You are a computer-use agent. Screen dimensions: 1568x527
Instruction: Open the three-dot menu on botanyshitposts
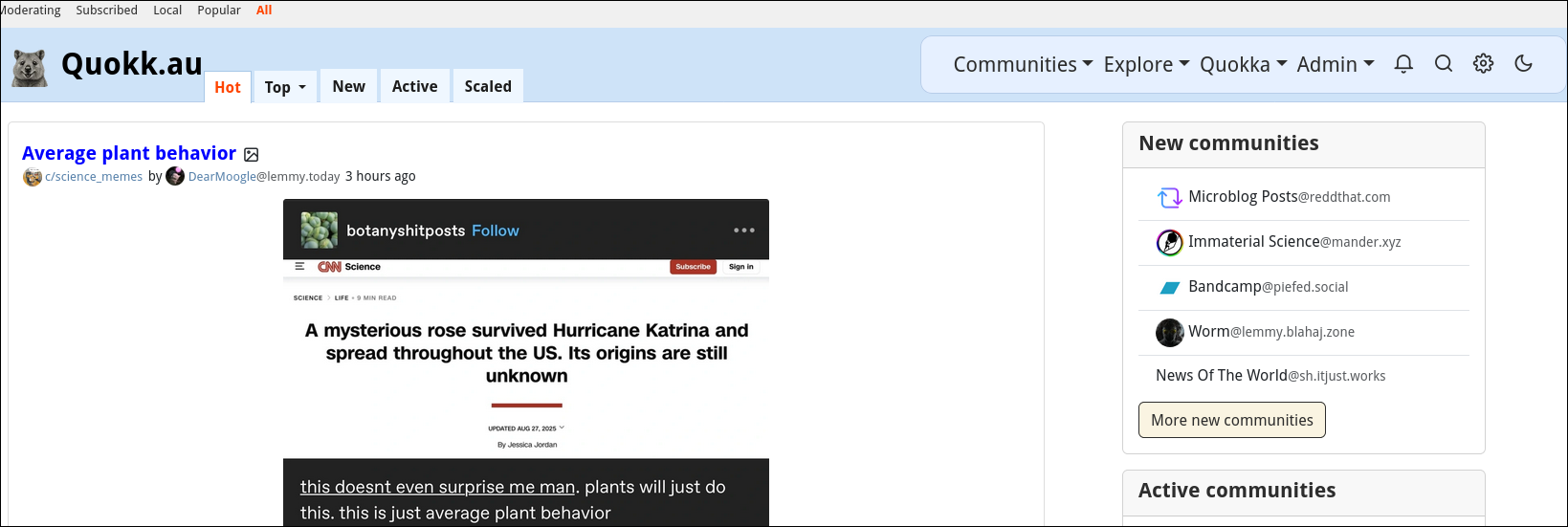pos(744,231)
